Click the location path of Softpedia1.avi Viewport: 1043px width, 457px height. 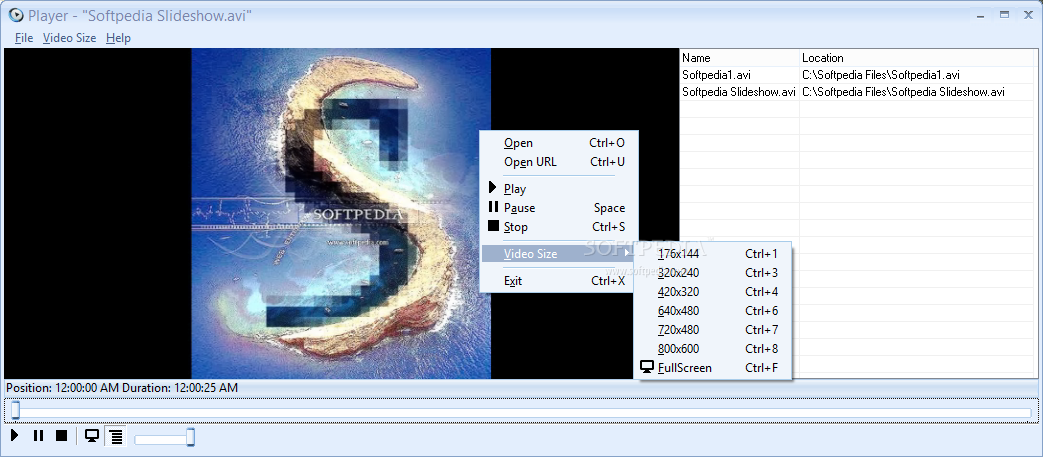click(x=881, y=75)
